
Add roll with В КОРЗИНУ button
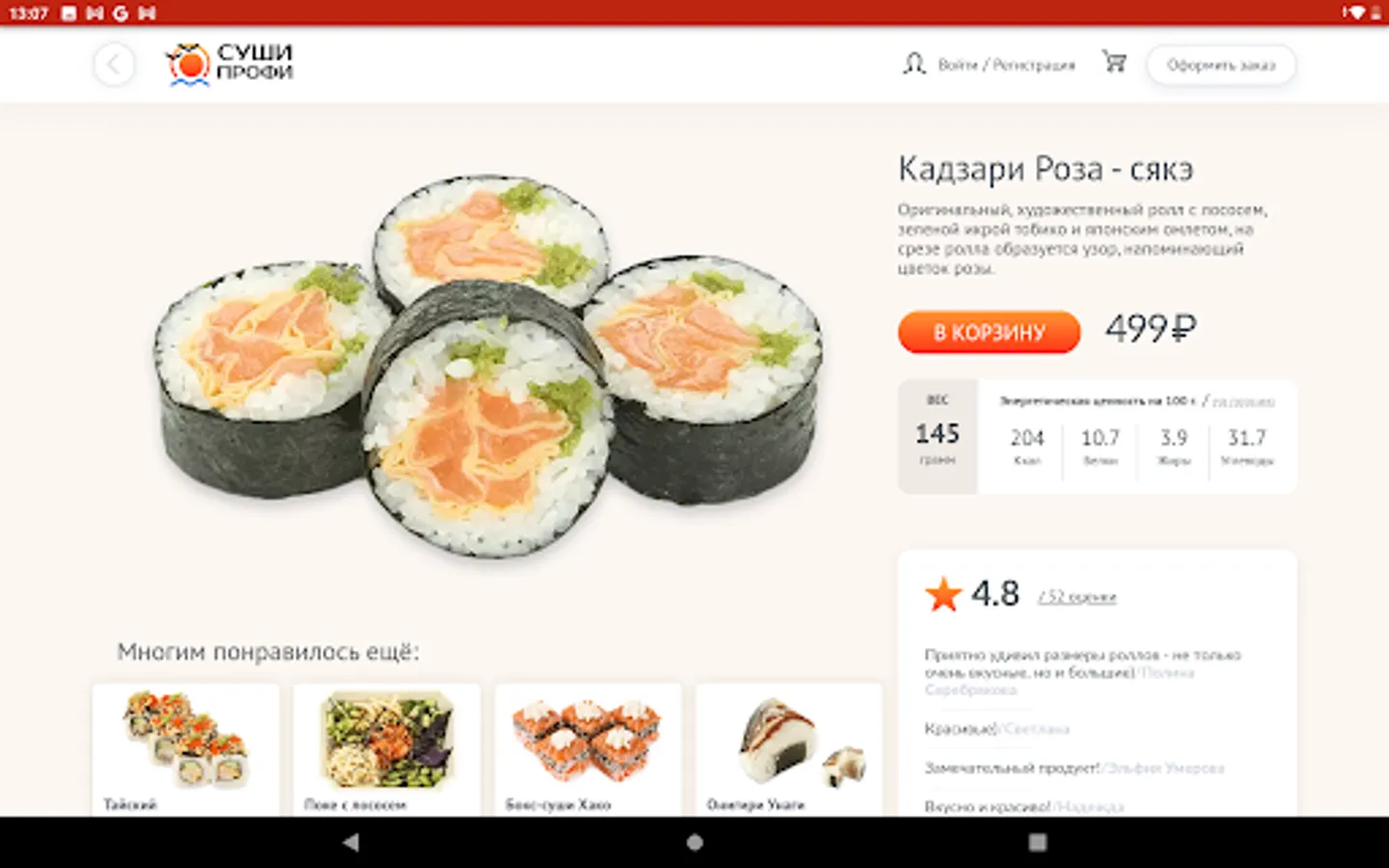(989, 332)
